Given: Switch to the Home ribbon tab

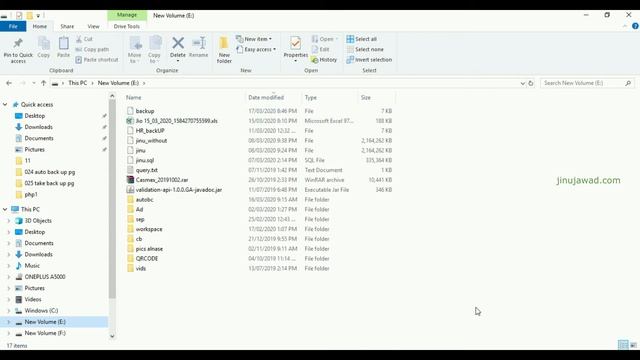Looking at the screenshot, I should (x=40, y=26).
